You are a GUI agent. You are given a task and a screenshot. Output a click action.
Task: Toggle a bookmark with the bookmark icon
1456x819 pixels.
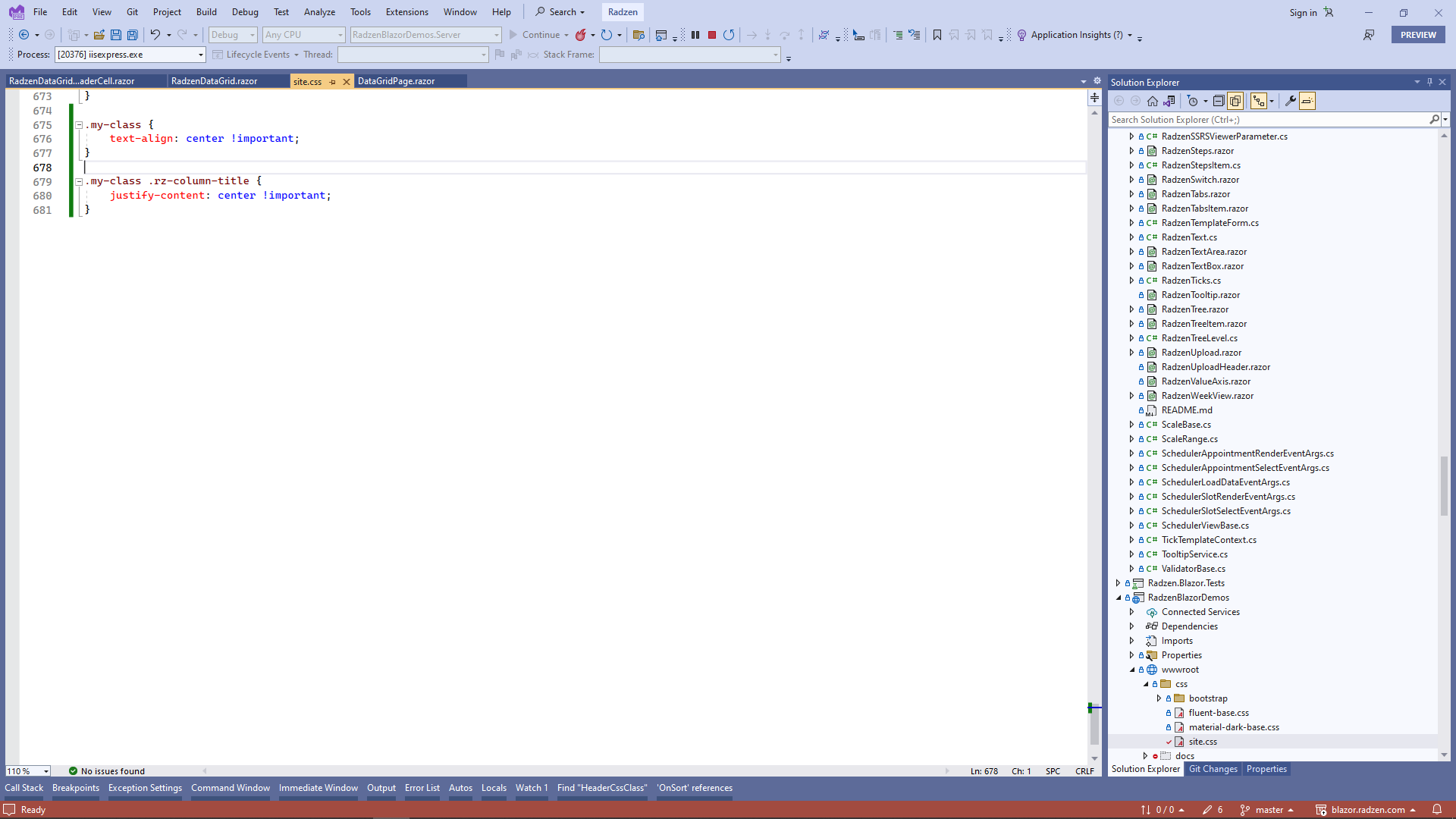937,35
